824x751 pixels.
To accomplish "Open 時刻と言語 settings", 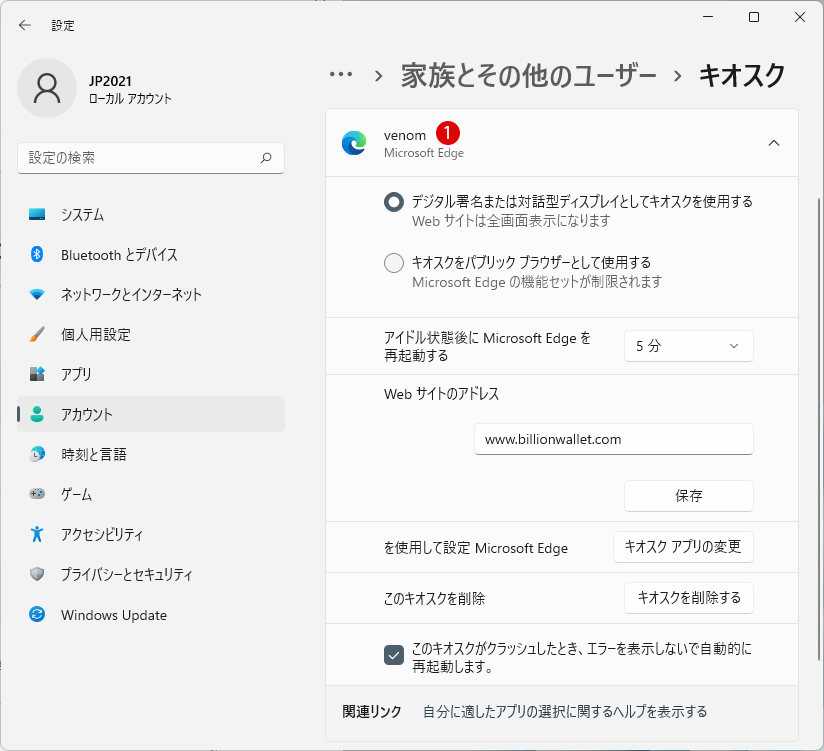I will 151,454.
